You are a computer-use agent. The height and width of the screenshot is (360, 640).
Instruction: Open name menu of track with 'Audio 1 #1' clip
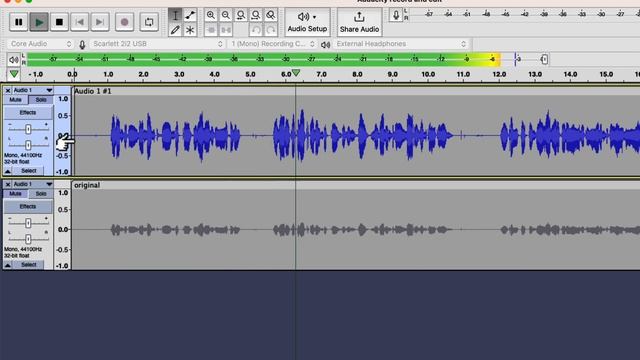[33, 90]
